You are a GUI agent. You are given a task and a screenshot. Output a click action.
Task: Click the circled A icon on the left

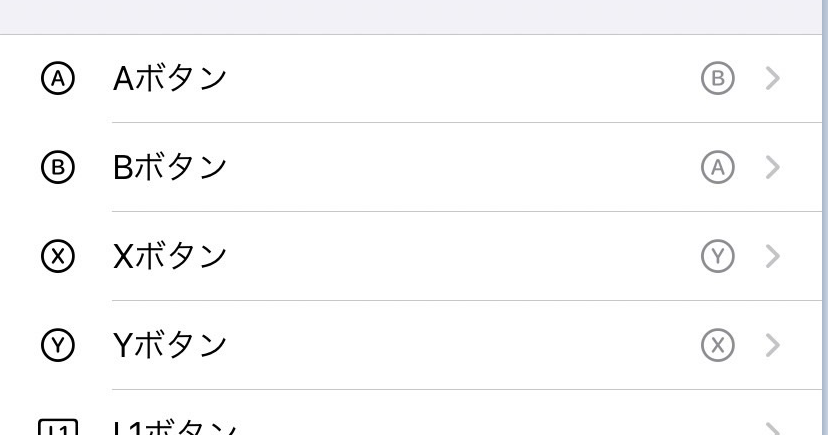click(x=58, y=78)
